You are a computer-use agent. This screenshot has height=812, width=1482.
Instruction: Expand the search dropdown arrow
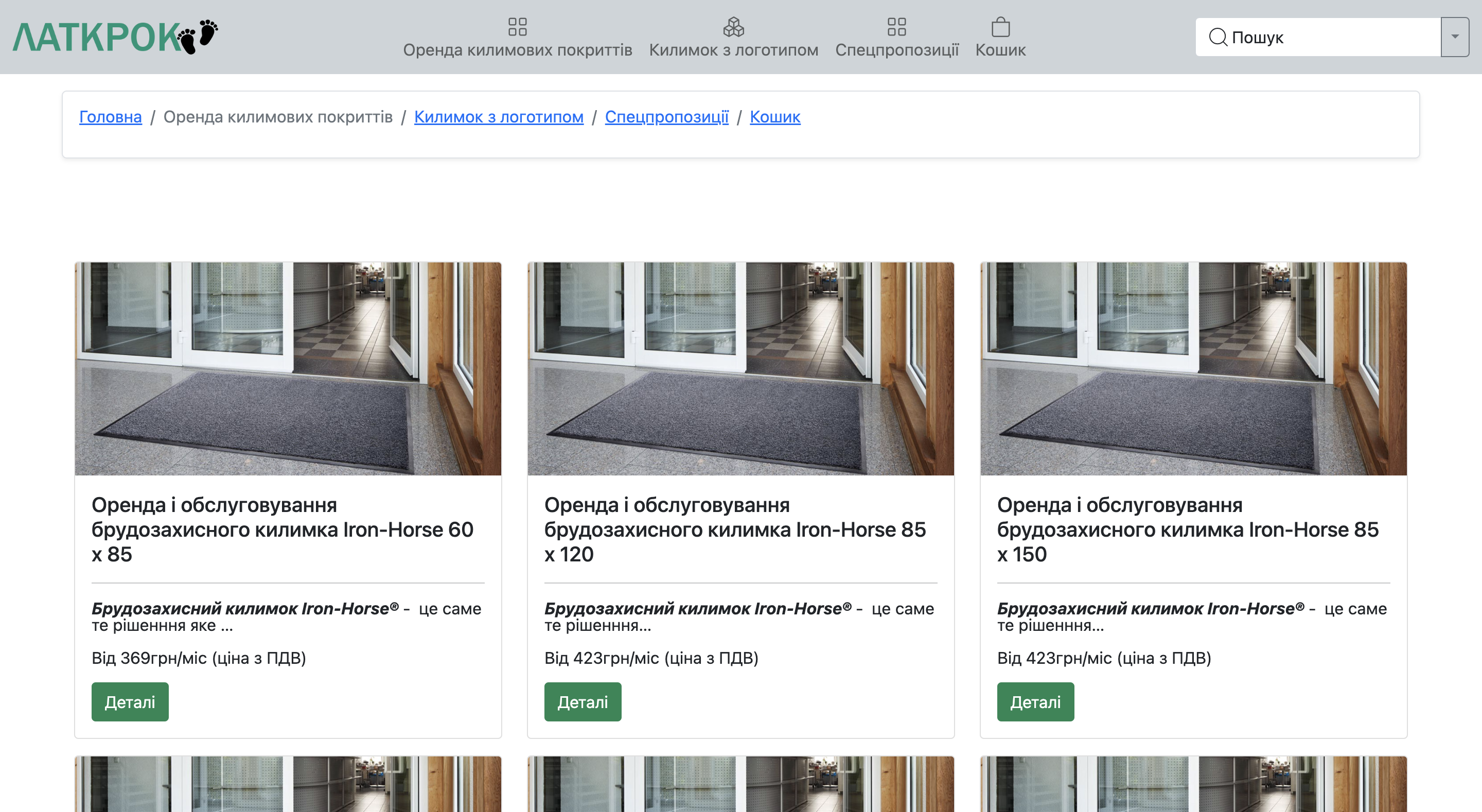[1454, 37]
